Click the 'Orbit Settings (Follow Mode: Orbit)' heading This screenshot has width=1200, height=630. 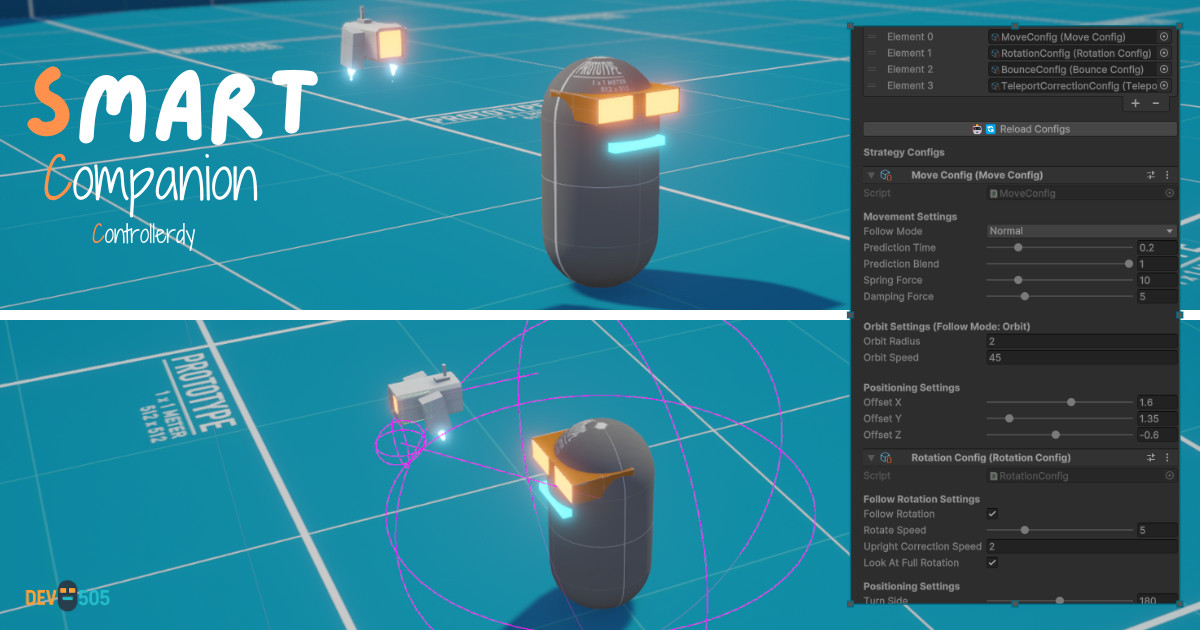(x=946, y=326)
